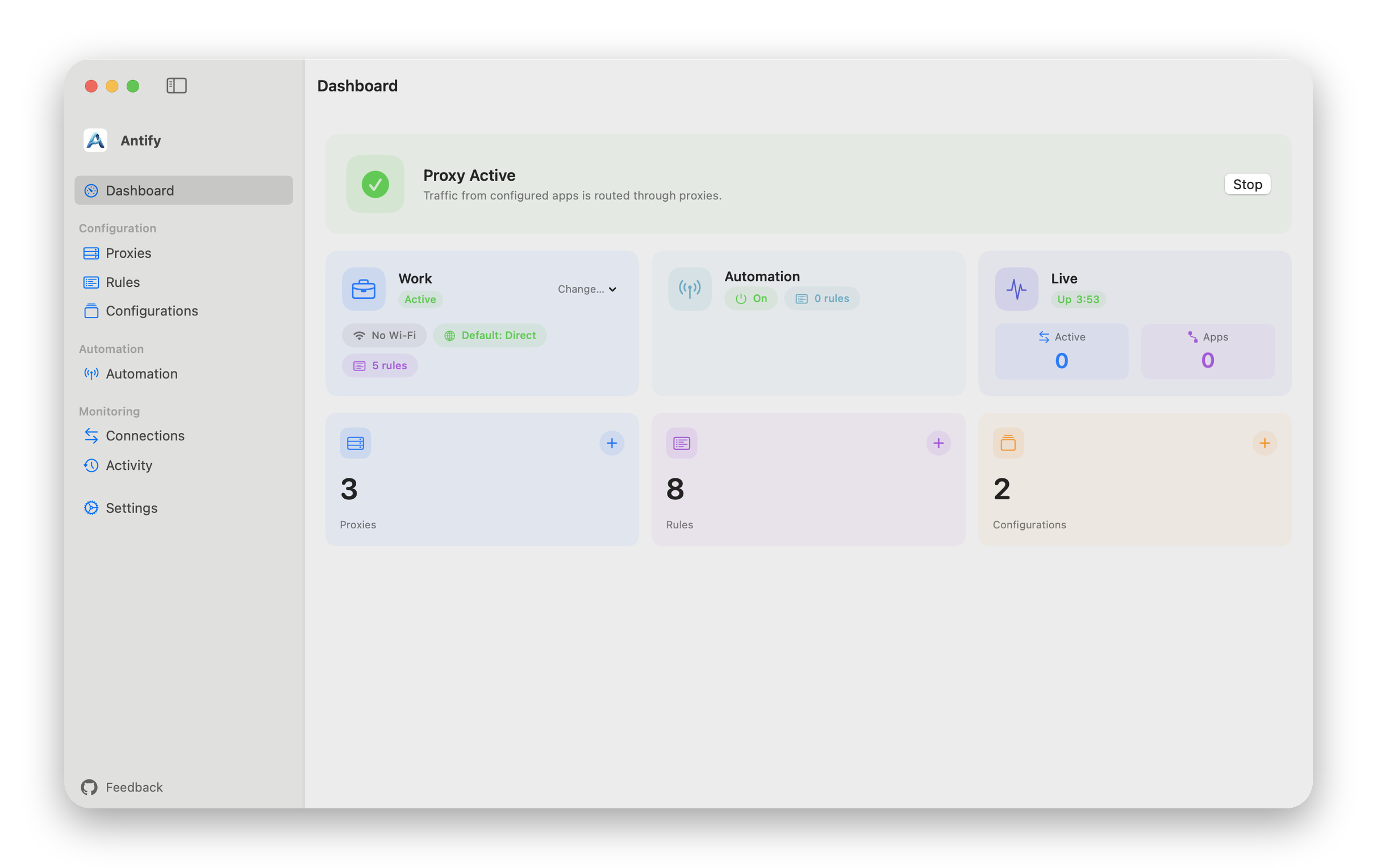Click the Configurations card stack icon

[1008, 443]
